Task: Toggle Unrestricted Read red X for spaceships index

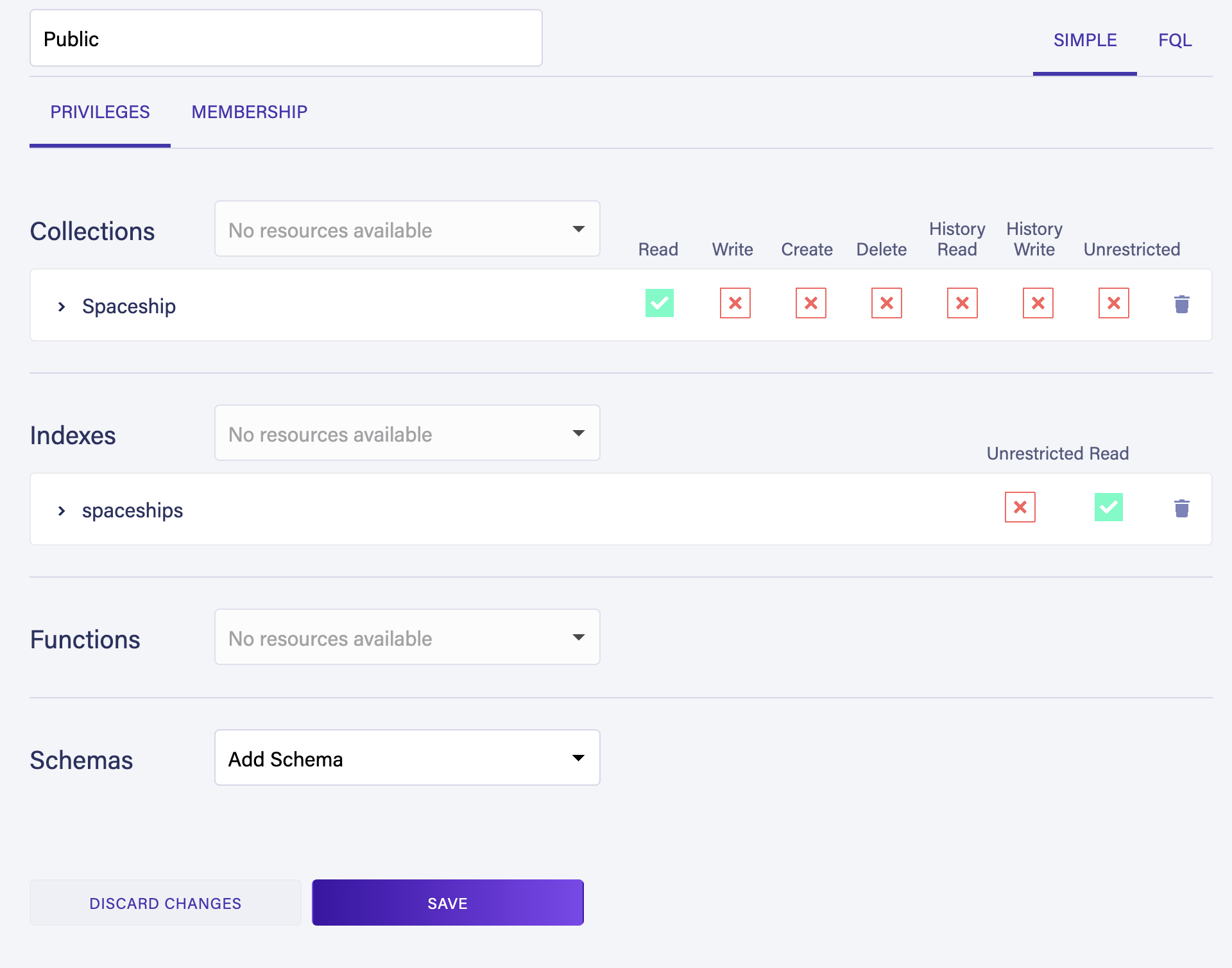Action: coord(1020,507)
